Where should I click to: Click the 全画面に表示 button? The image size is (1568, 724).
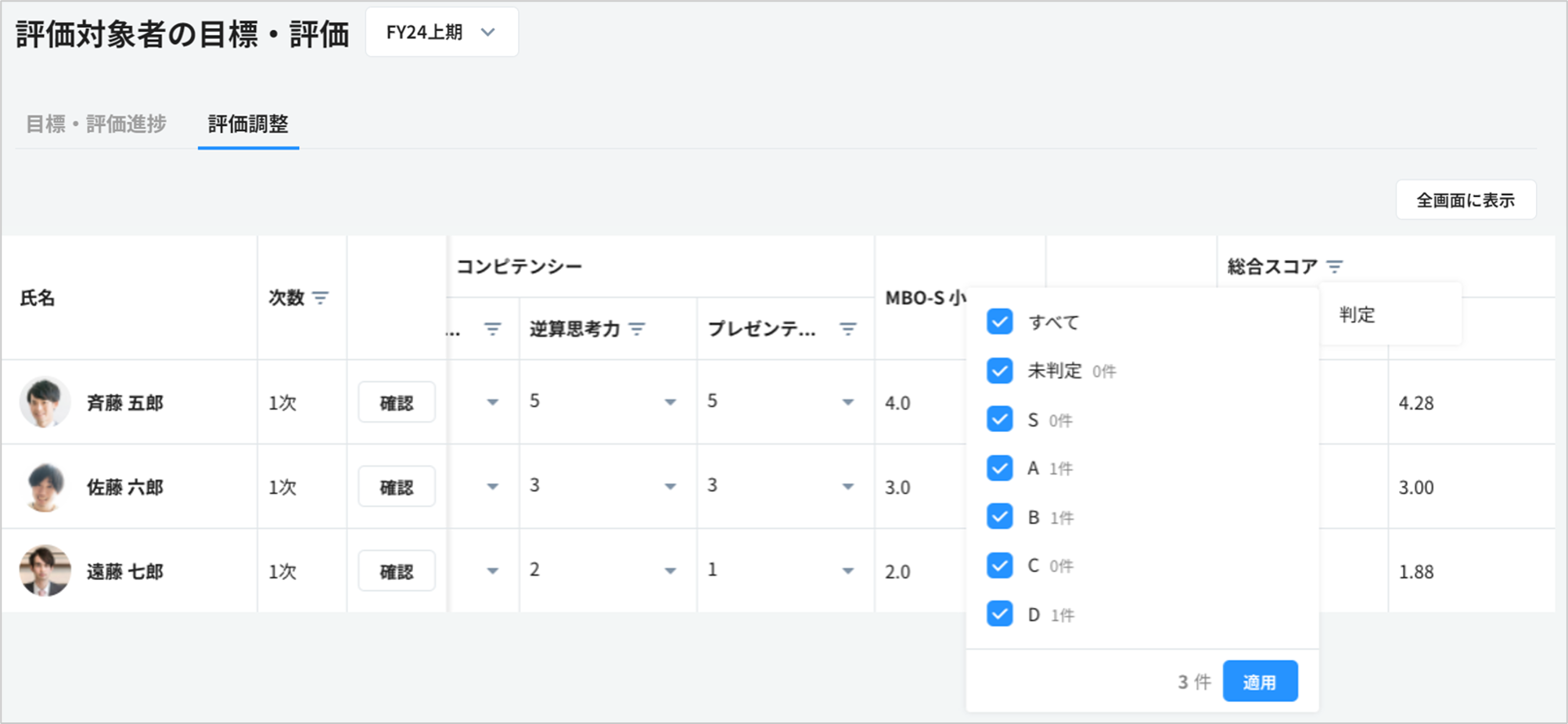(1465, 200)
